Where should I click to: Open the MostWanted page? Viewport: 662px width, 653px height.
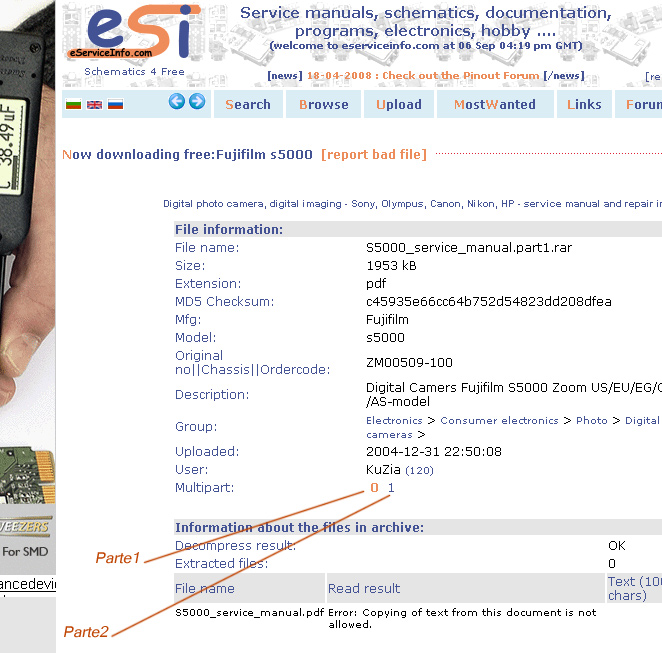coord(495,104)
